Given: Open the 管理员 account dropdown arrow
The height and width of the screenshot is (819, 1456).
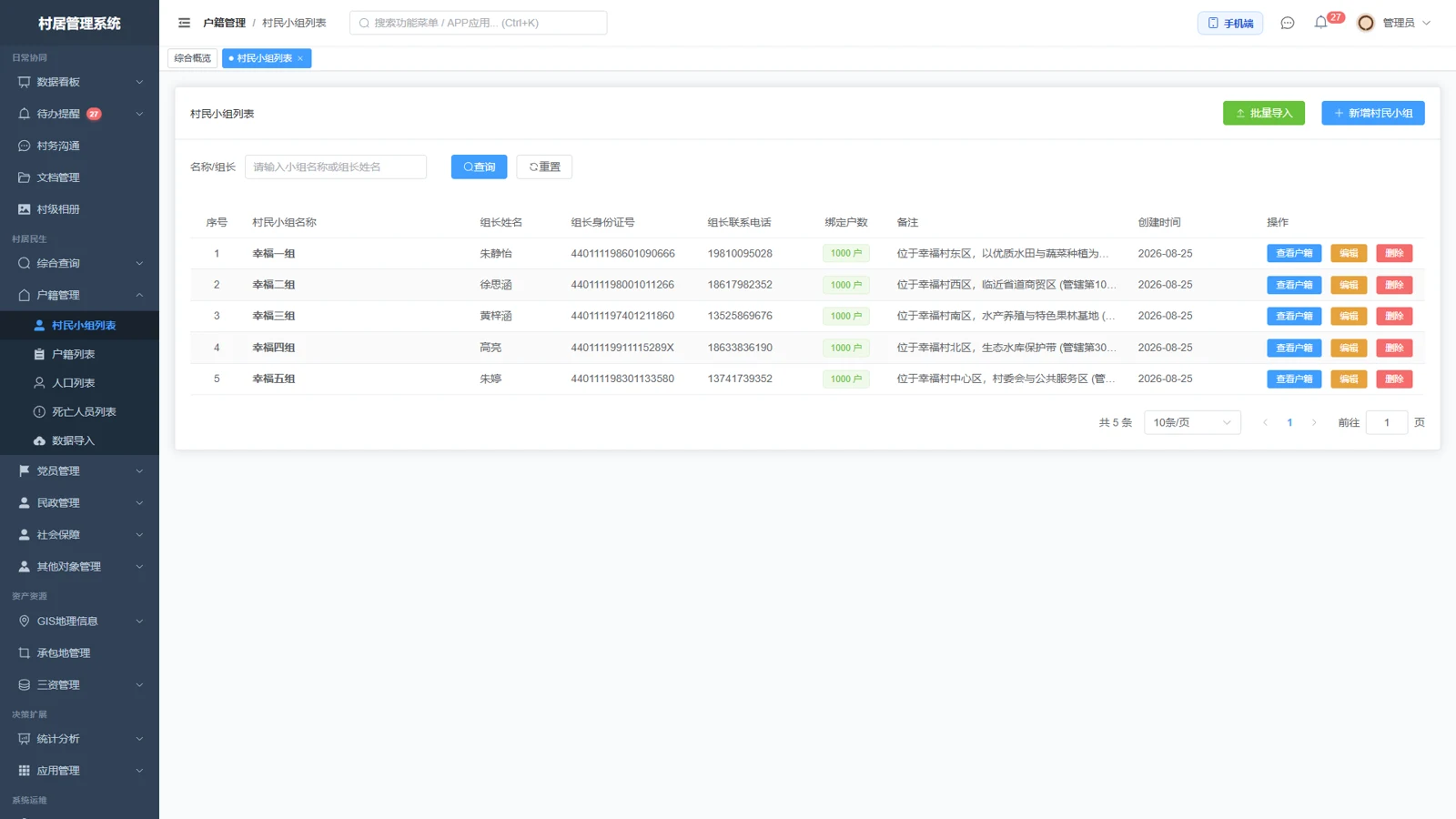Looking at the screenshot, I should pos(1426,23).
